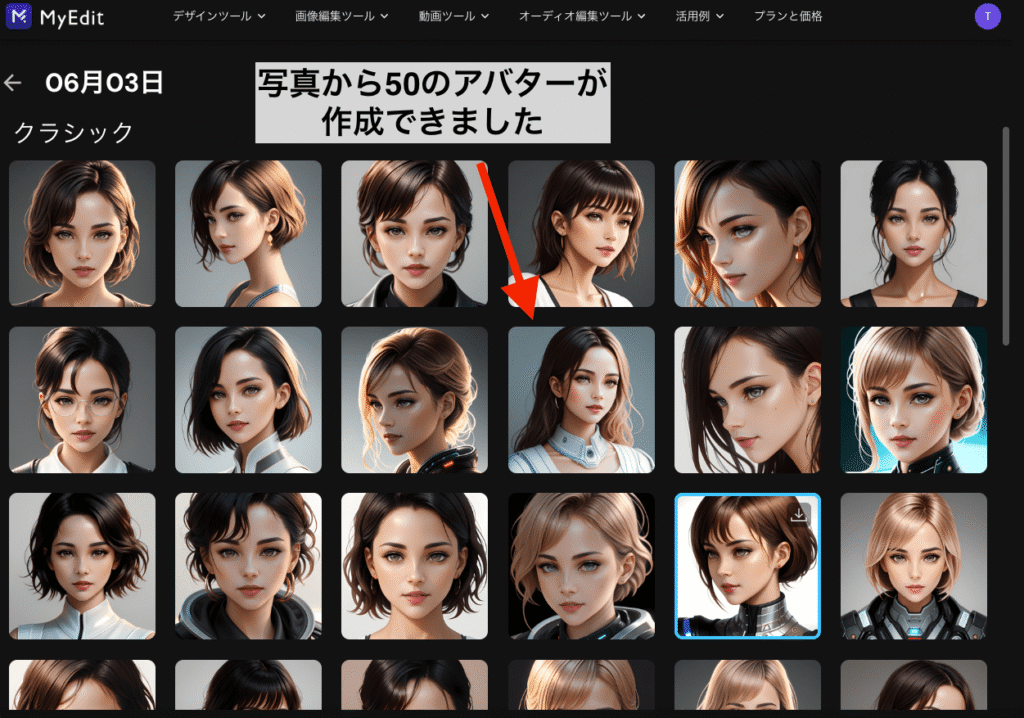Image resolution: width=1024 pixels, height=718 pixels.
Task: Select avatar with teal glowing background
Action: point(914,400)
